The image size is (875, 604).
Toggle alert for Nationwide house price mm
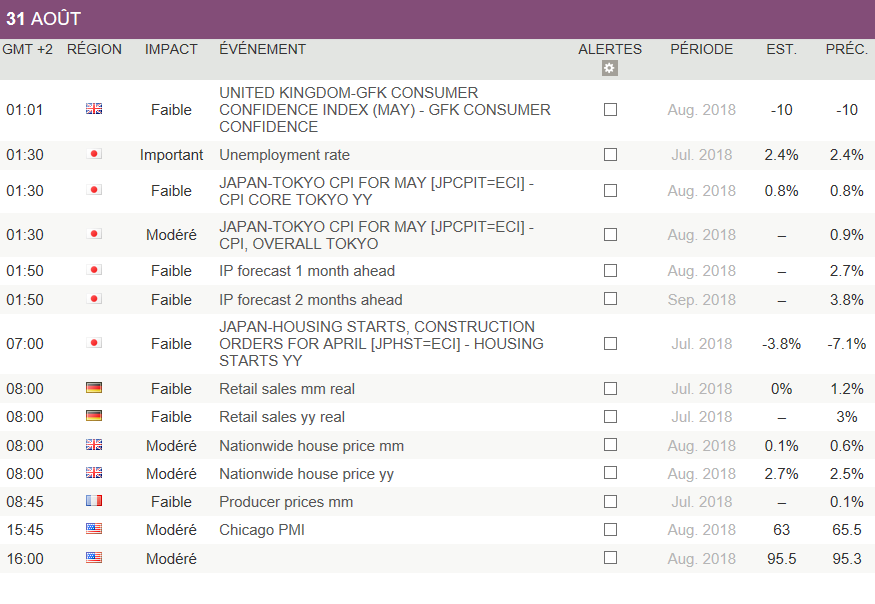pos(610,446)
